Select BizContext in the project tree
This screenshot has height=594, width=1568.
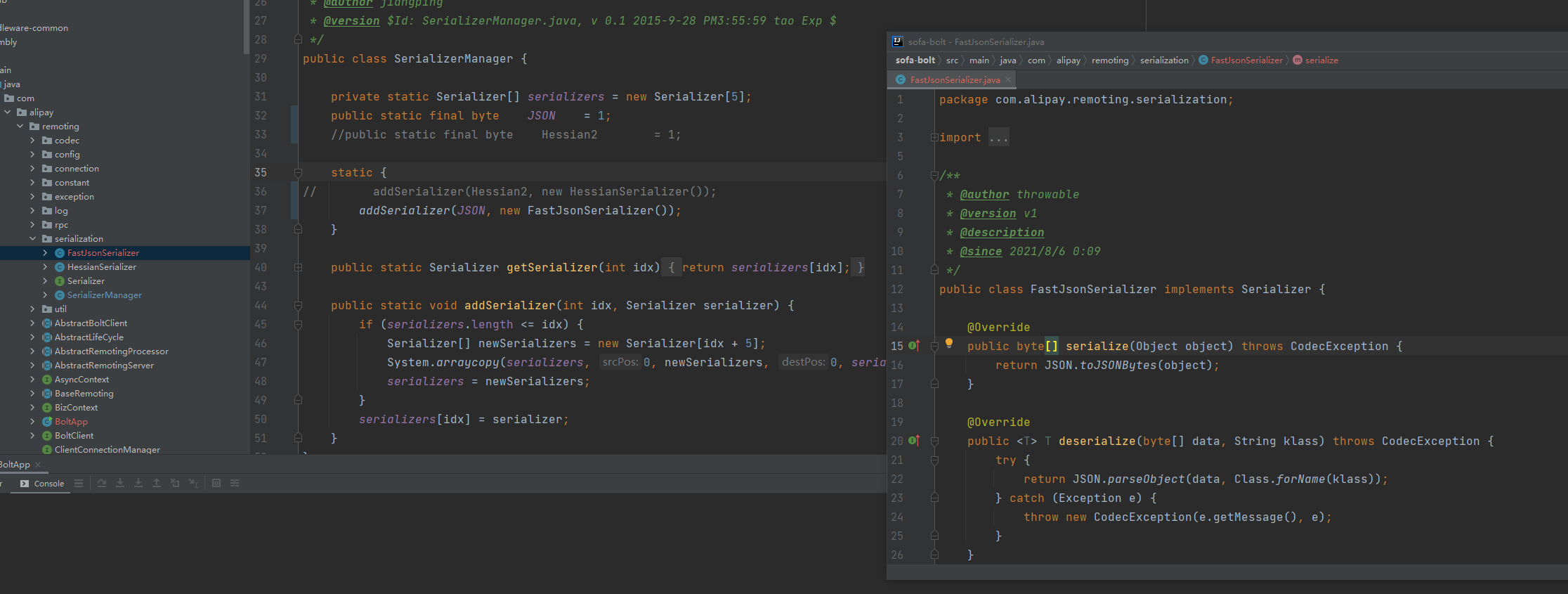[77, 408]
